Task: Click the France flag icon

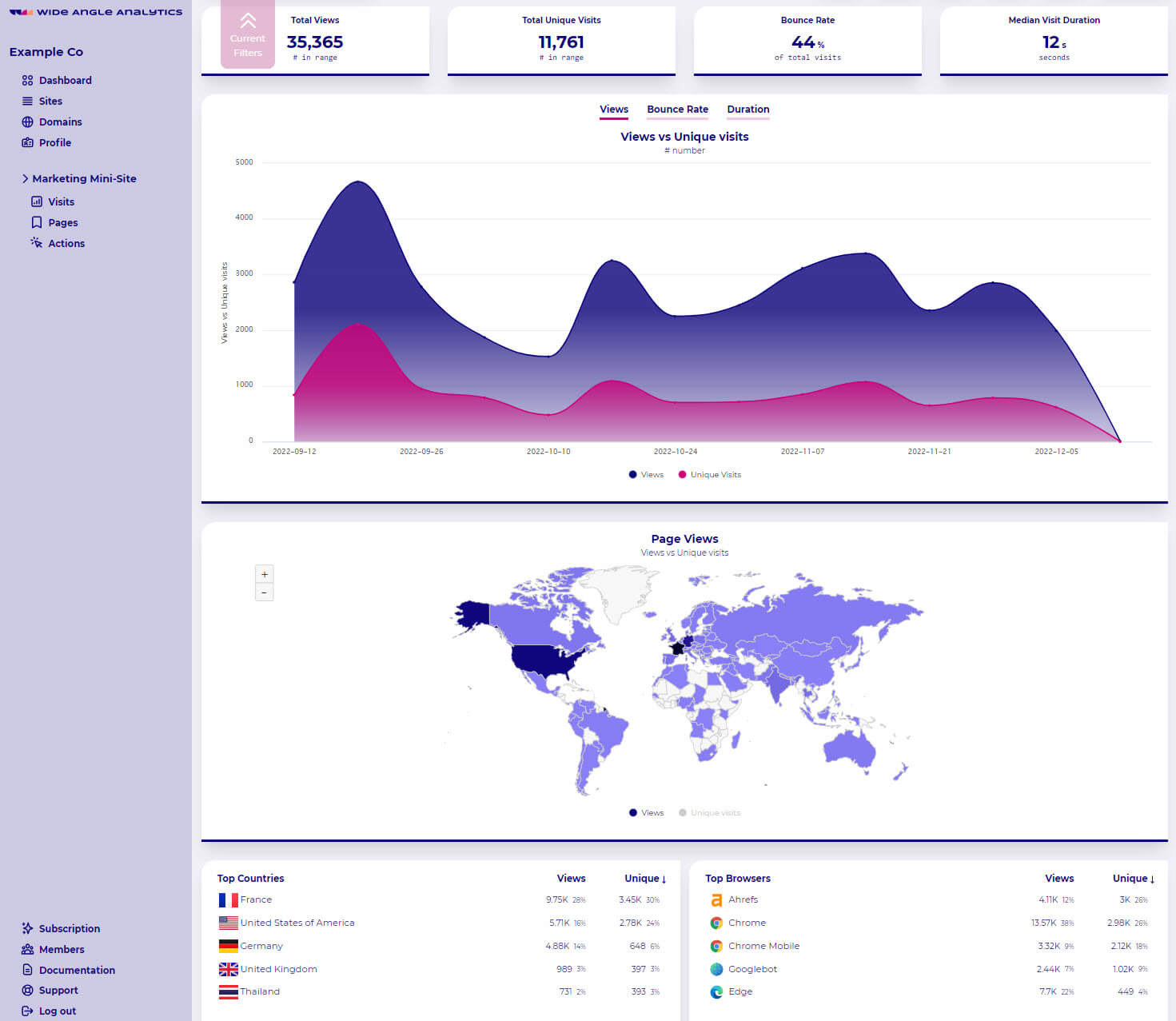Action: click(228, 900)
